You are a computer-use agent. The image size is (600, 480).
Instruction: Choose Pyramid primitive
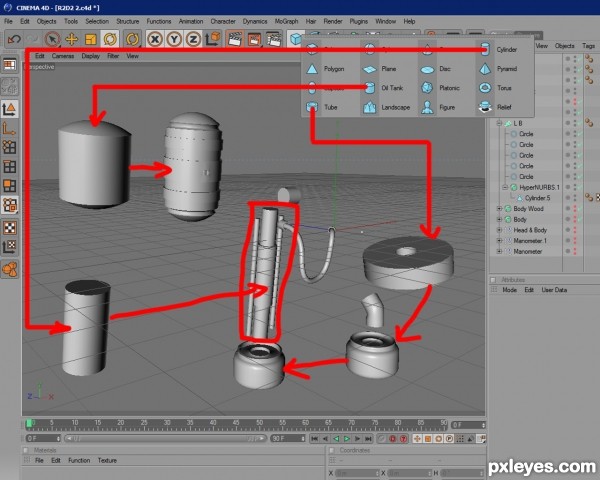tap(498, 69)
